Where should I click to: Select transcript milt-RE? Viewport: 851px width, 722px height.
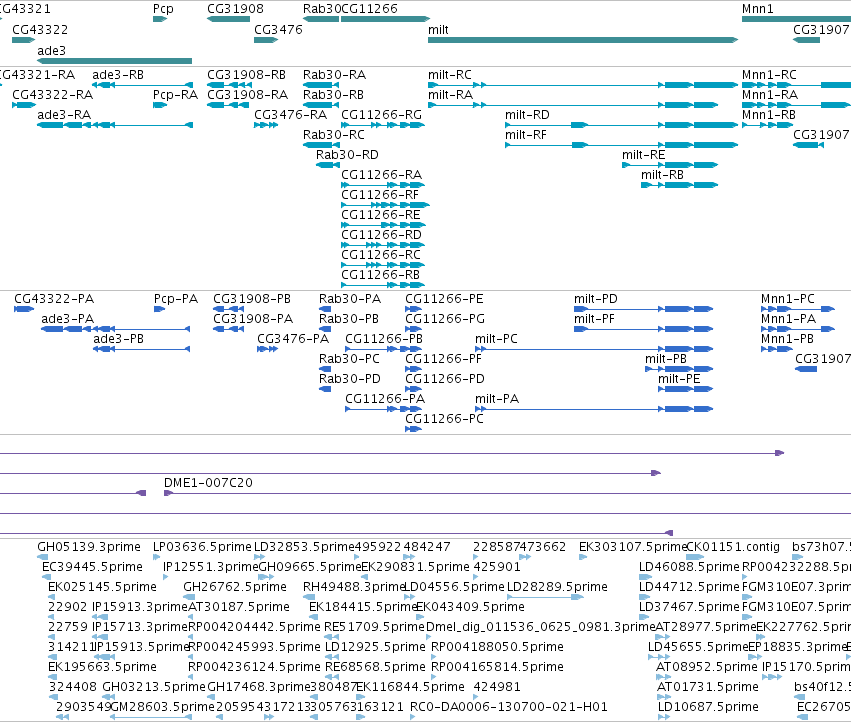[643, 155]
